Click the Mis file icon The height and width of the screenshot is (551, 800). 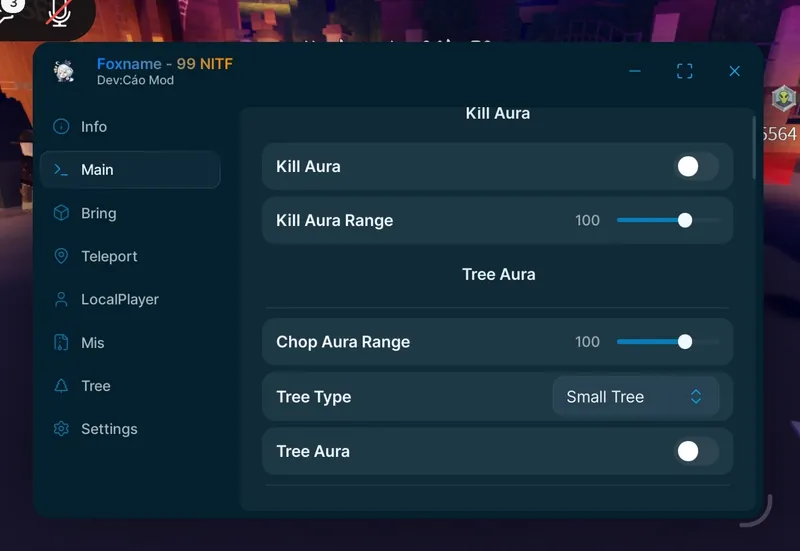(62, 342)
